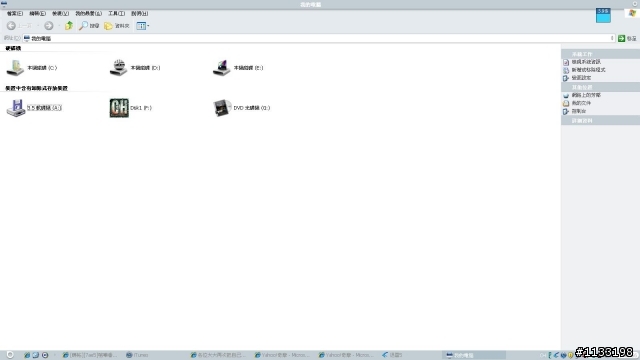The width and height of the screenshot is (640, 360).
Task: Click the Forward arrow toolbar button
Action: pyautogui.click(x=49, y=26)
